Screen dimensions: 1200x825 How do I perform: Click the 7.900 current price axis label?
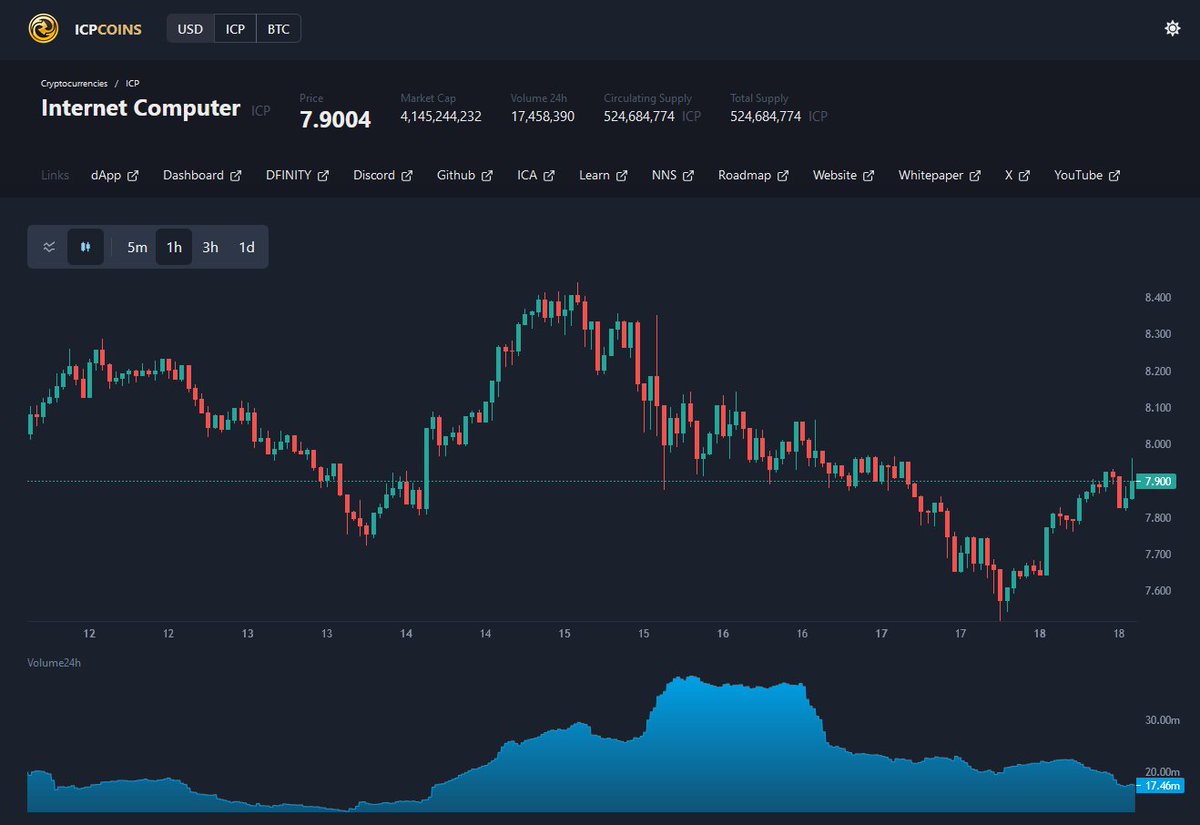click(x=1158, y=481)
